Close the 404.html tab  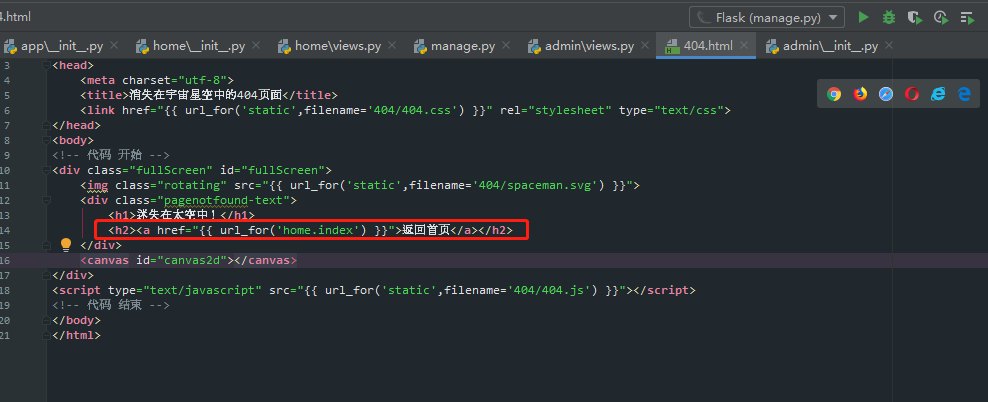tap(744, 45)
